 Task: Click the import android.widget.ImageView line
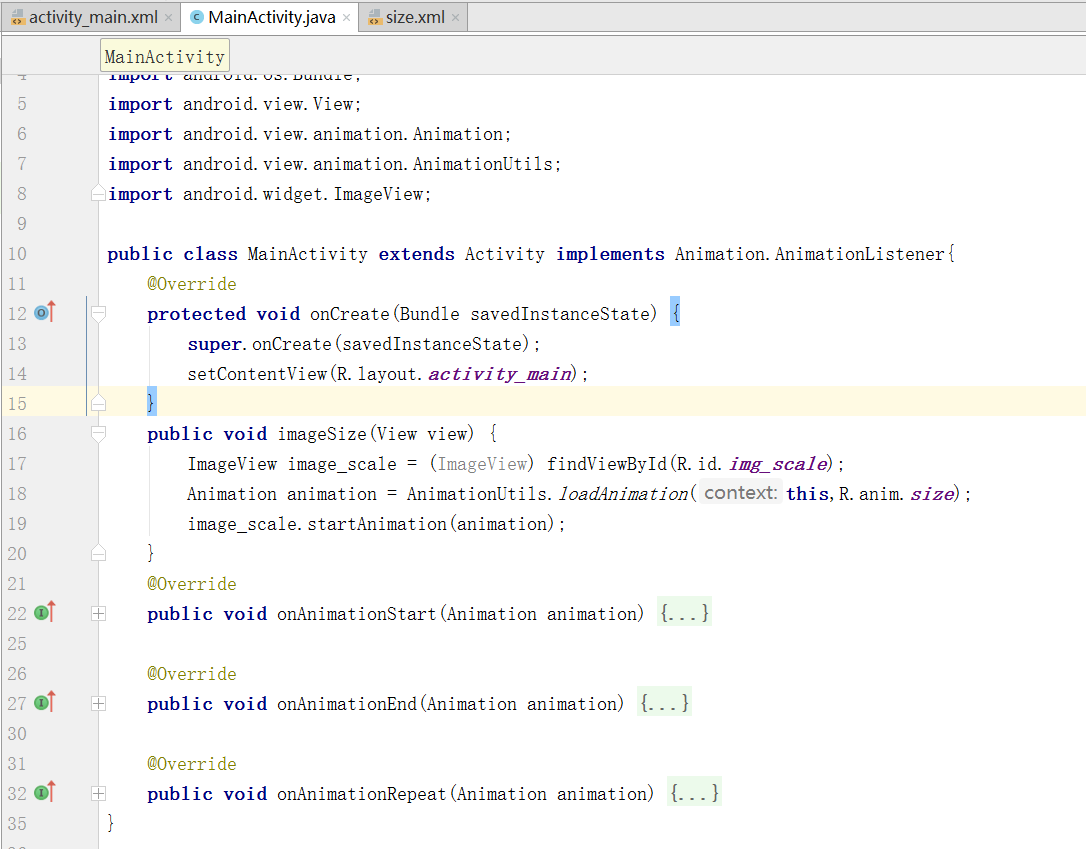coord(269,194)
